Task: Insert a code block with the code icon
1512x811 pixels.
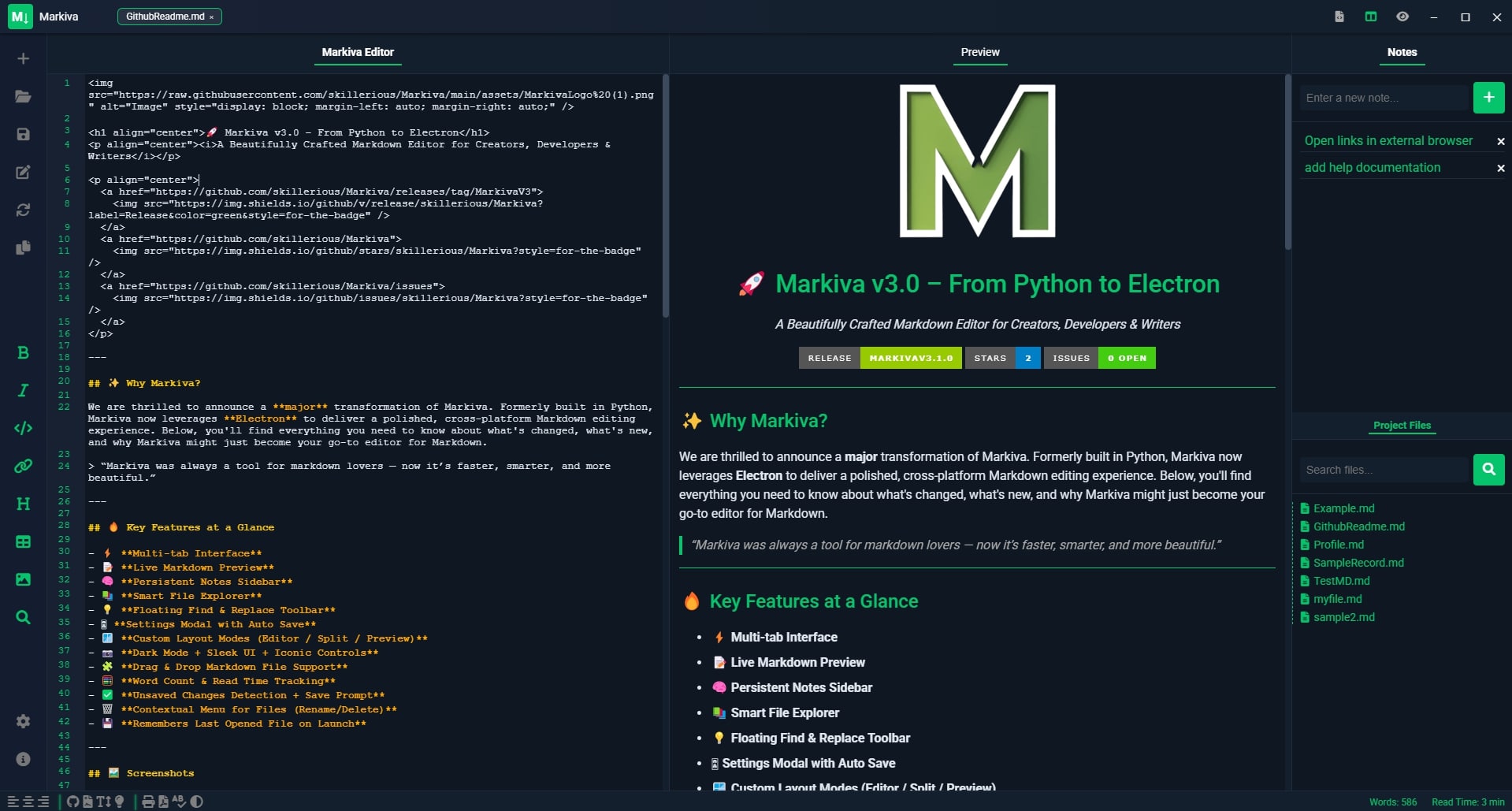Action: 23,428
